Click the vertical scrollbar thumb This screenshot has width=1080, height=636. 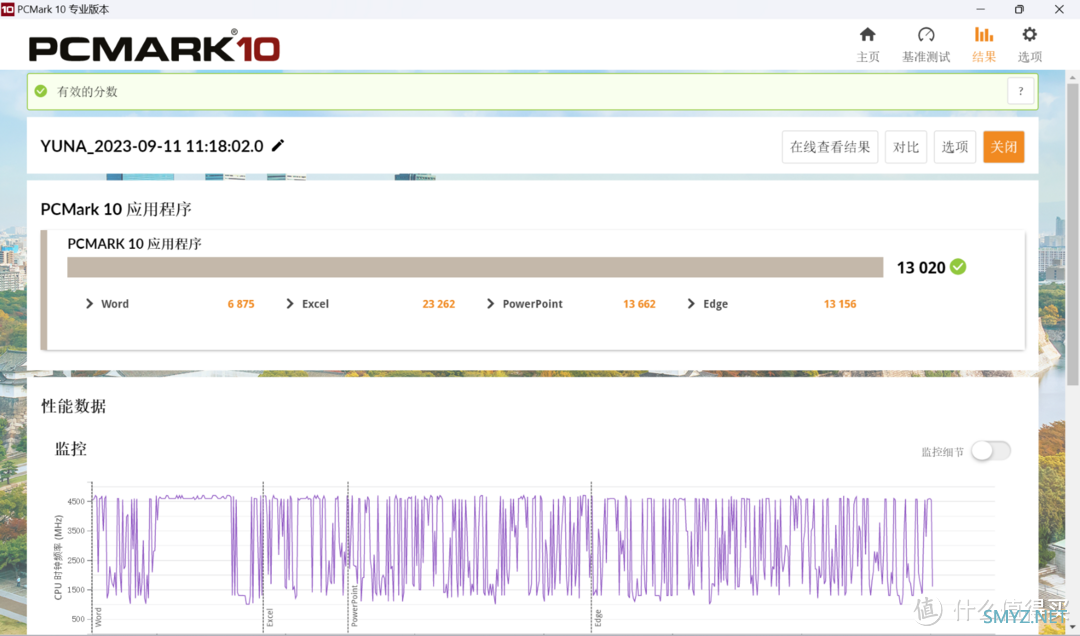click(x=1072, y=234)
